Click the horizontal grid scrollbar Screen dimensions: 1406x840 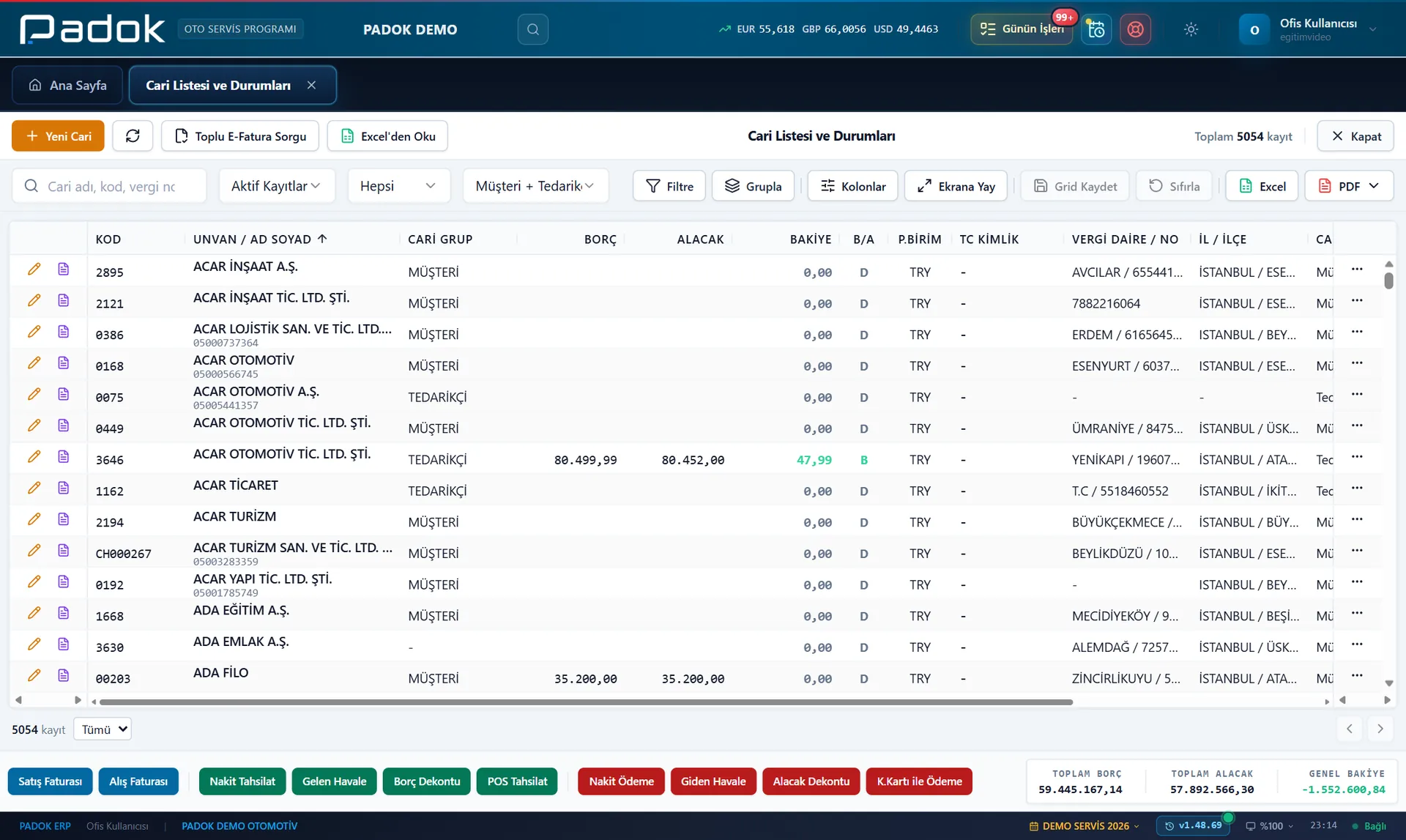pos(586,702)
